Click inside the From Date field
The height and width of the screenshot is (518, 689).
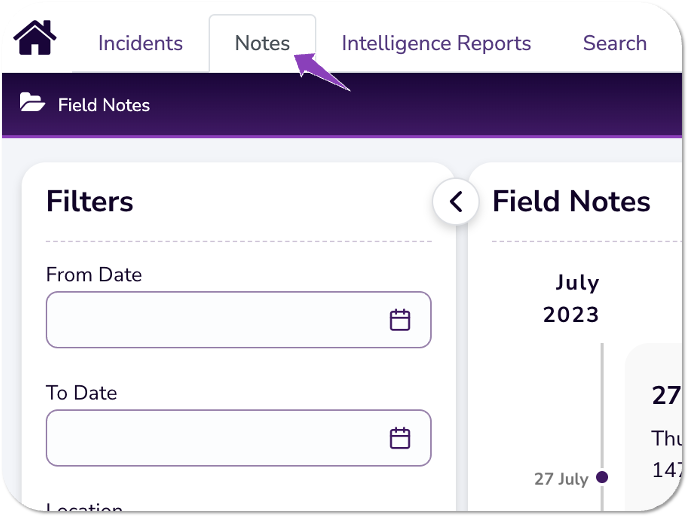210,320
